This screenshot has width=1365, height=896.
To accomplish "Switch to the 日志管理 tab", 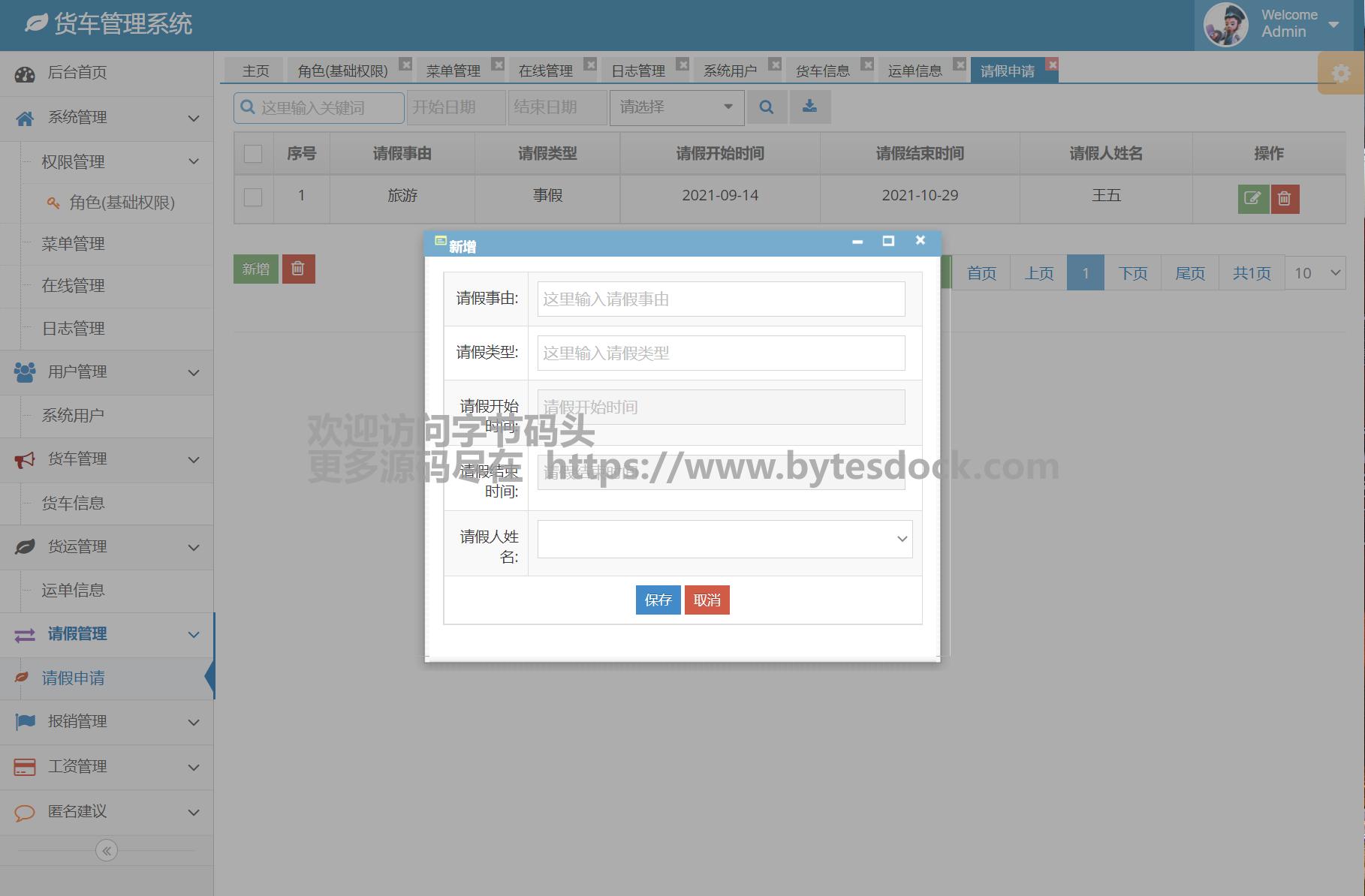I will point(638,71).
